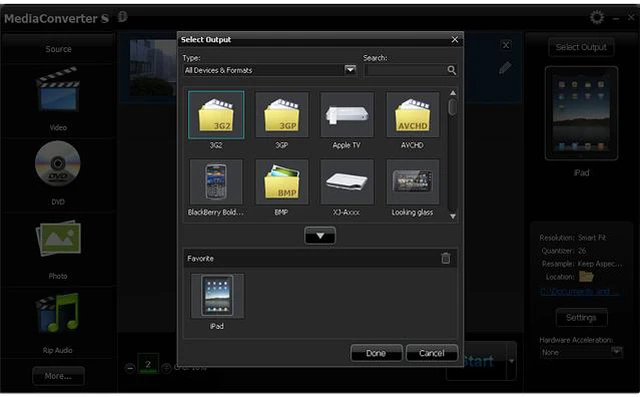Select the queued video thumbnail
640x397 pixels.
153,68
